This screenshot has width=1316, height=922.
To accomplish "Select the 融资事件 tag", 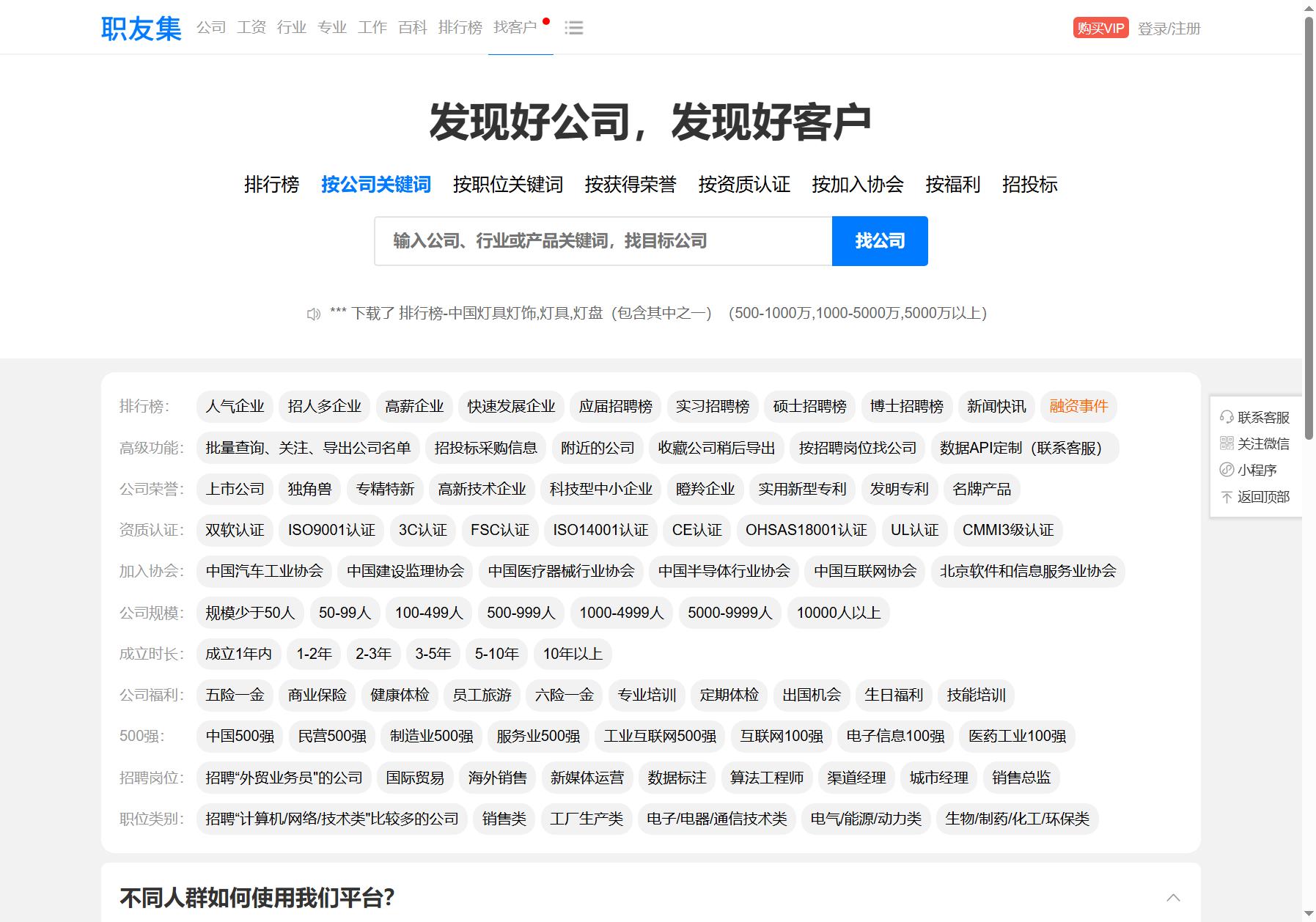I will (x=1078, y=407).
